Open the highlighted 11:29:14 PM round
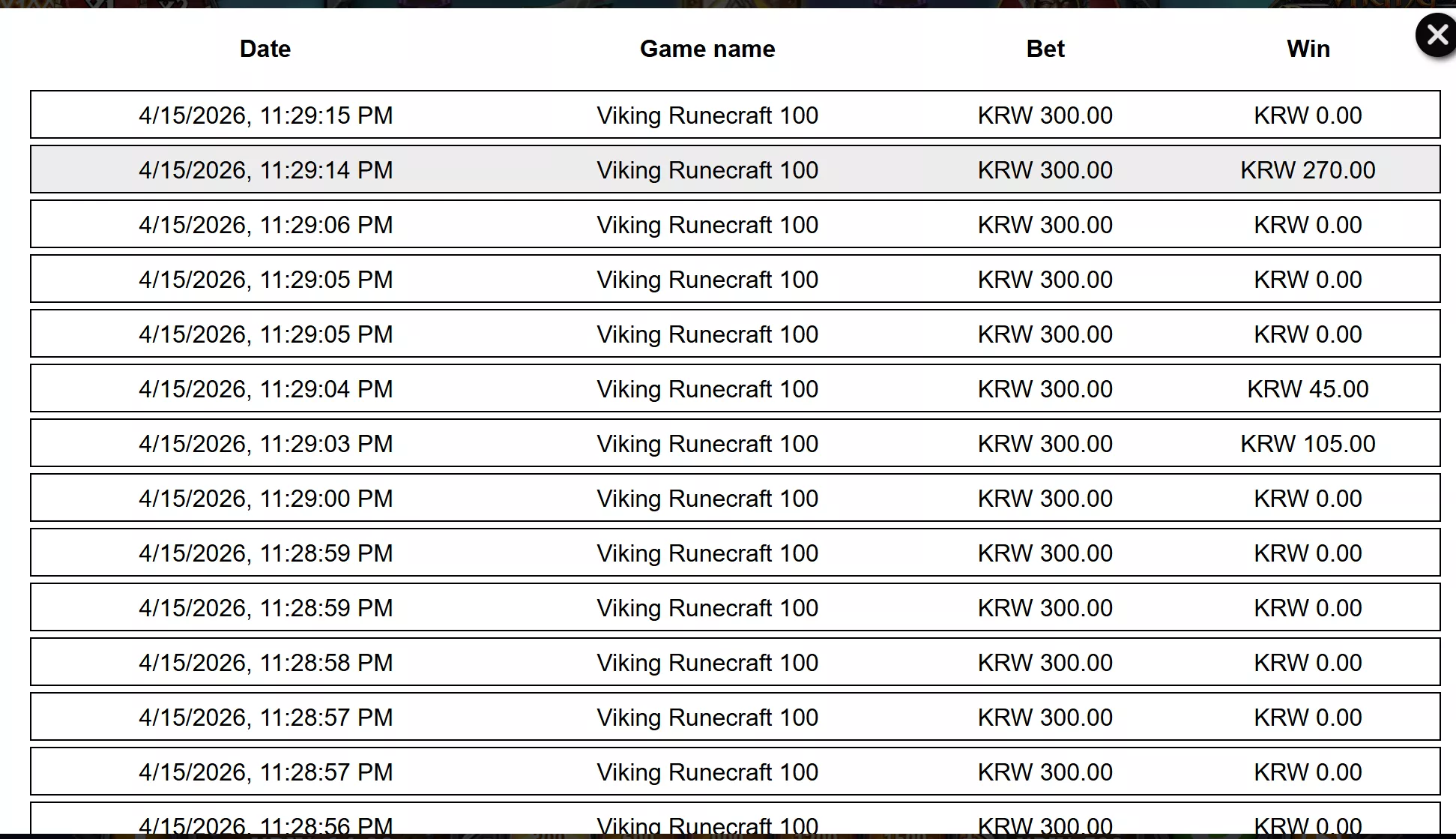 [735, 169]
